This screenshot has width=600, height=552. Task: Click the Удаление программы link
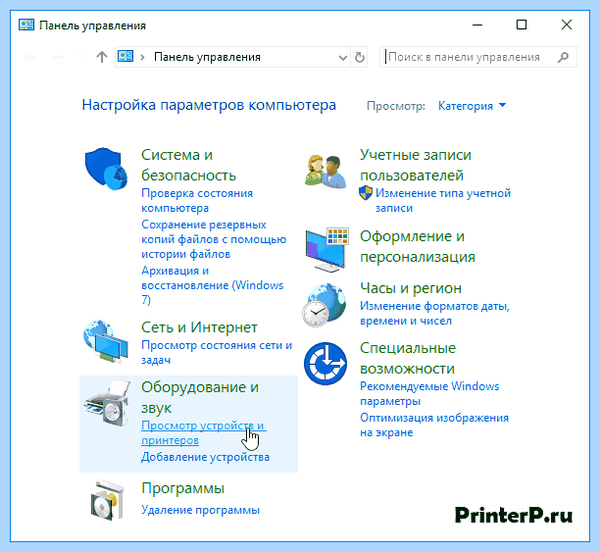[x=200, y=510]
